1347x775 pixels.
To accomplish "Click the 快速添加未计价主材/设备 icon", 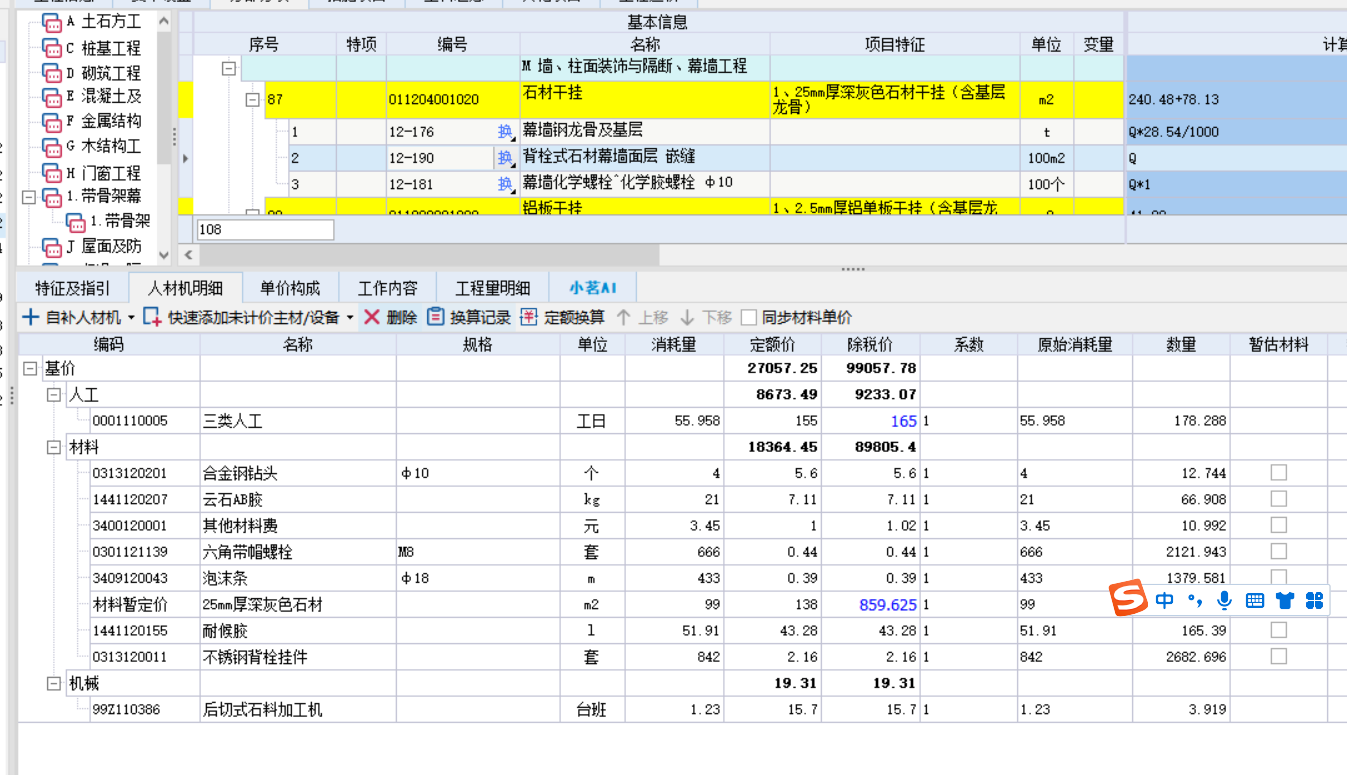I will tap(152, 317).
